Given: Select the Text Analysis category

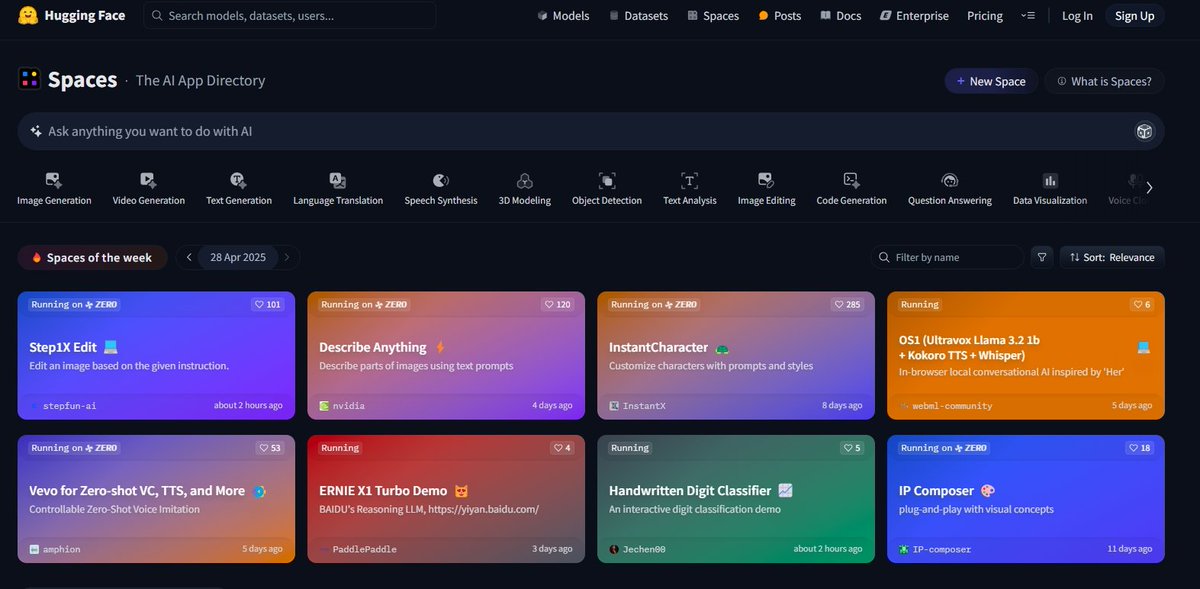Looking at the screenshot, I should 689,188.
